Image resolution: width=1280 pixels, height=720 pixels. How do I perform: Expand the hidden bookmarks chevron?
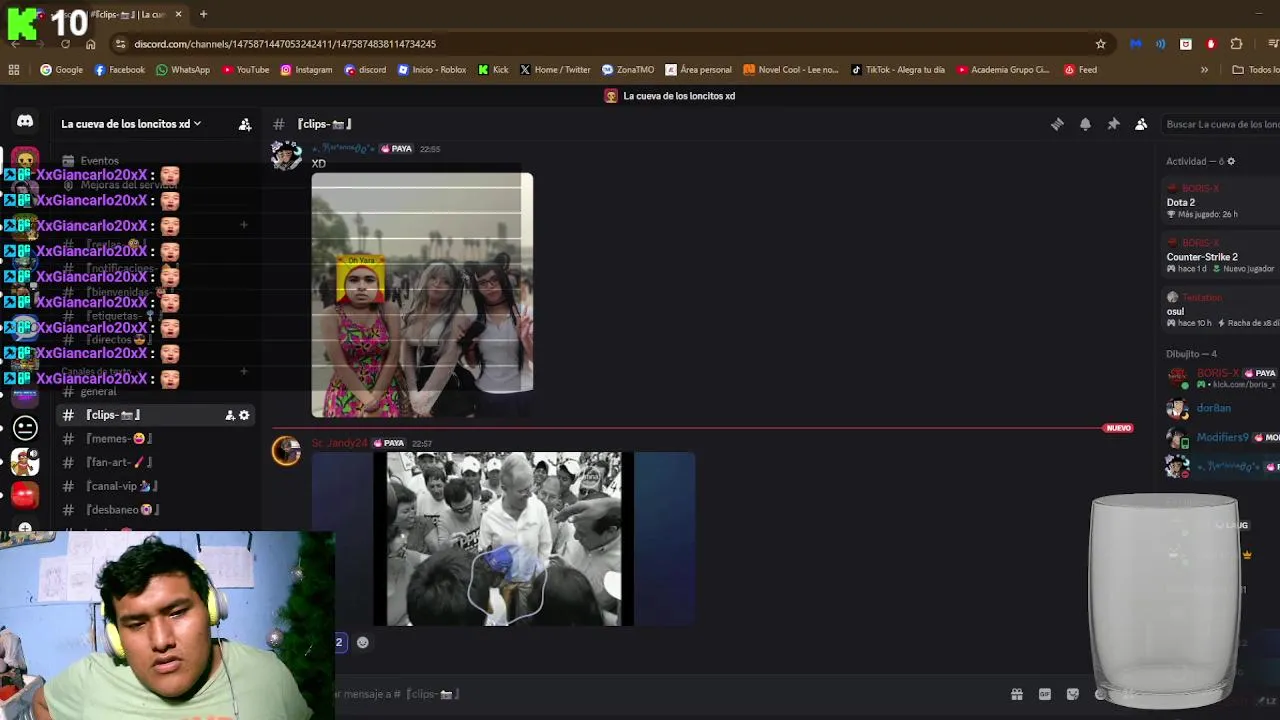click(1204, 70)
